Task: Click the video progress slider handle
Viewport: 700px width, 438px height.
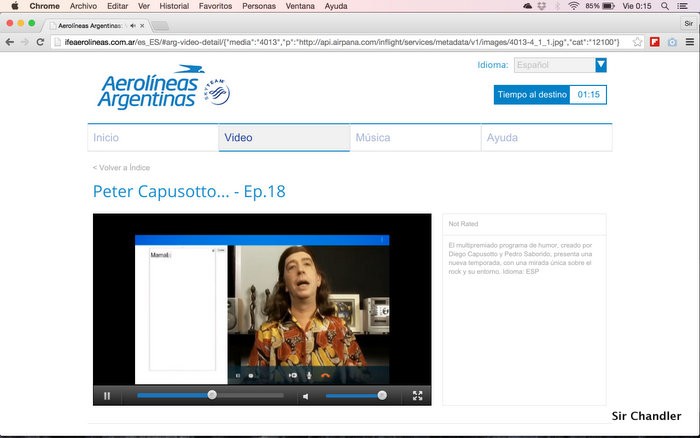Action: pyautogui.click(x=212, y=395)
